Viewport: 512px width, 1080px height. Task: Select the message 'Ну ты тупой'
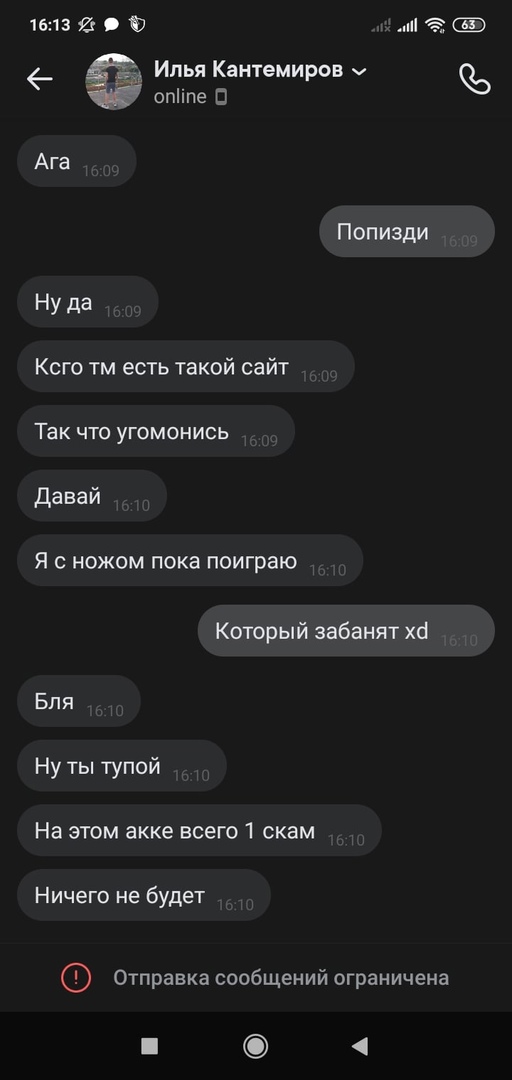[x=122, y=766]
